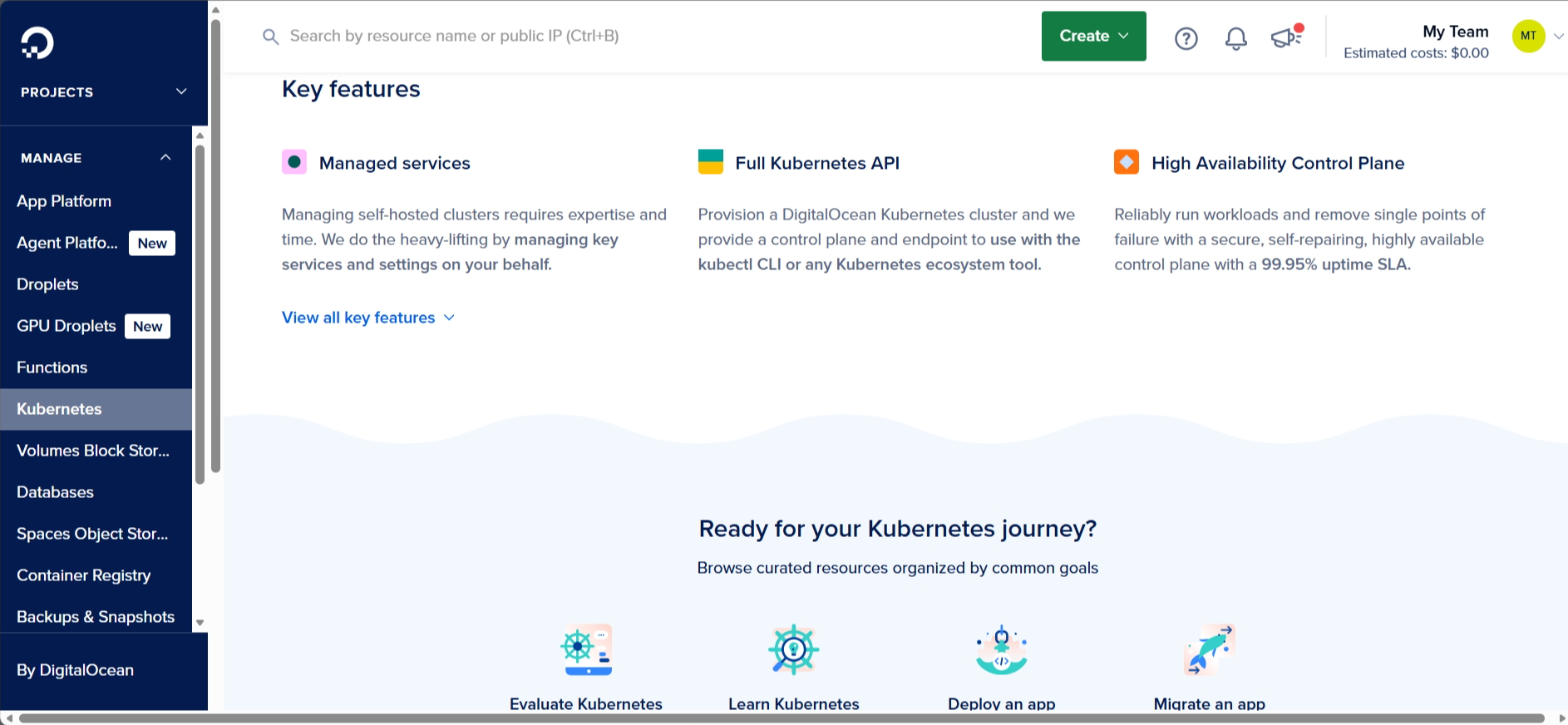This screenshot has width=1568, height=725.
Task: Open Container Registry in sidebar
Action: click(x=96, y=575)
